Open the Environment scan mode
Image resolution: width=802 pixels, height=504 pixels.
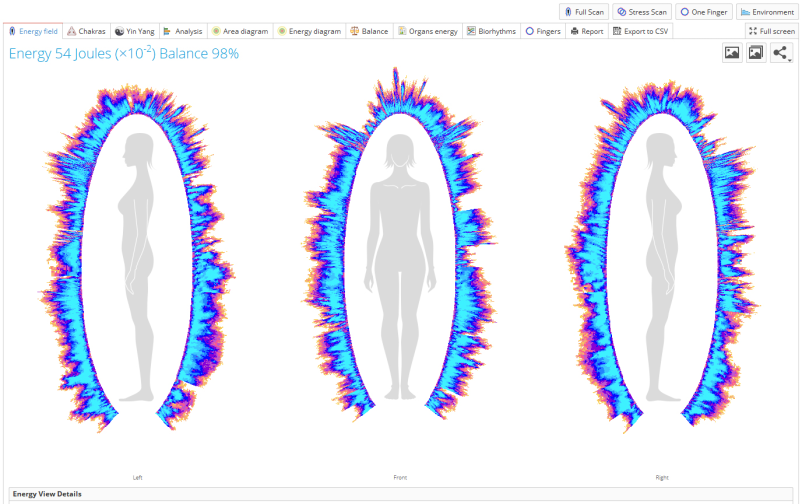[x=767, y=11]
